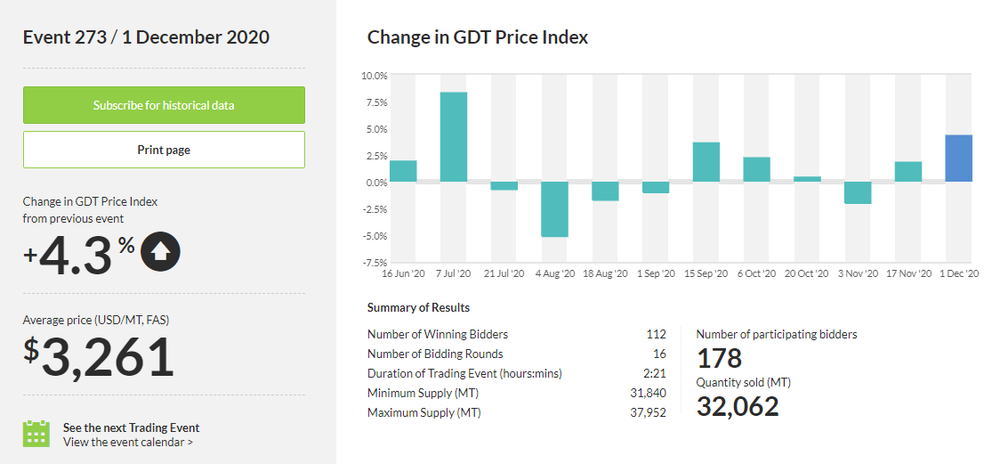This screenshot has width=1000, height=464.
Task: Click the Quantity sold 32,062 value
Action: coord(737,406)
